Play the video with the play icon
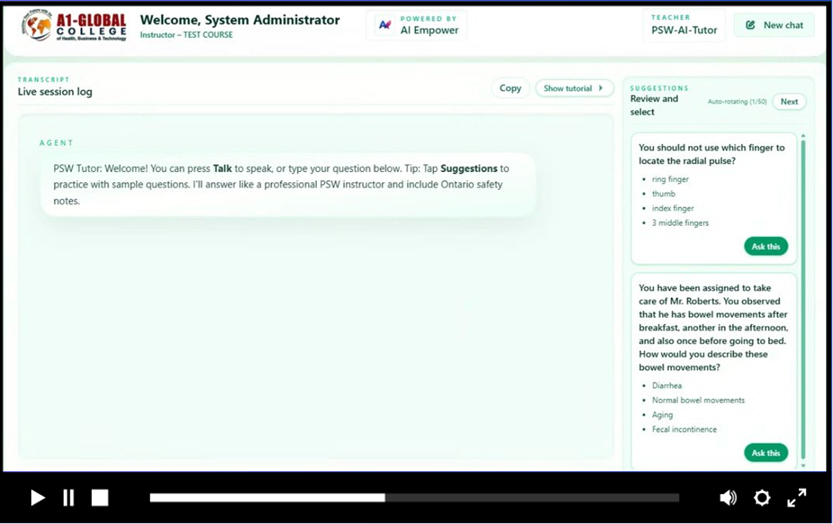This screenshot has height=524, width=833. (37, 498)
